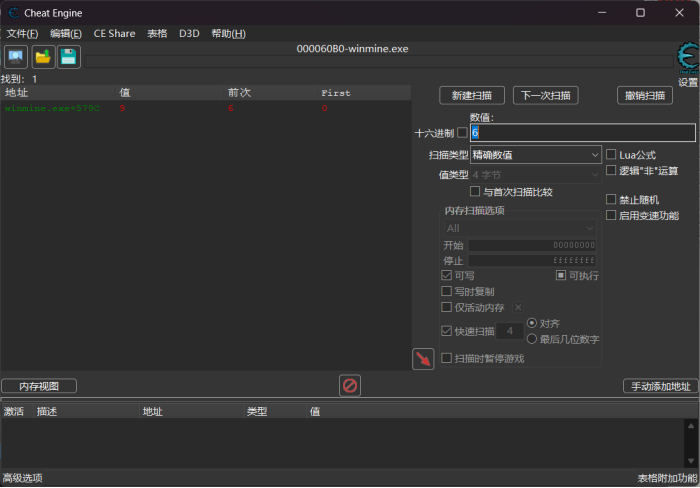Click the red arrow add-to-list icon

(x=423, y=359)
